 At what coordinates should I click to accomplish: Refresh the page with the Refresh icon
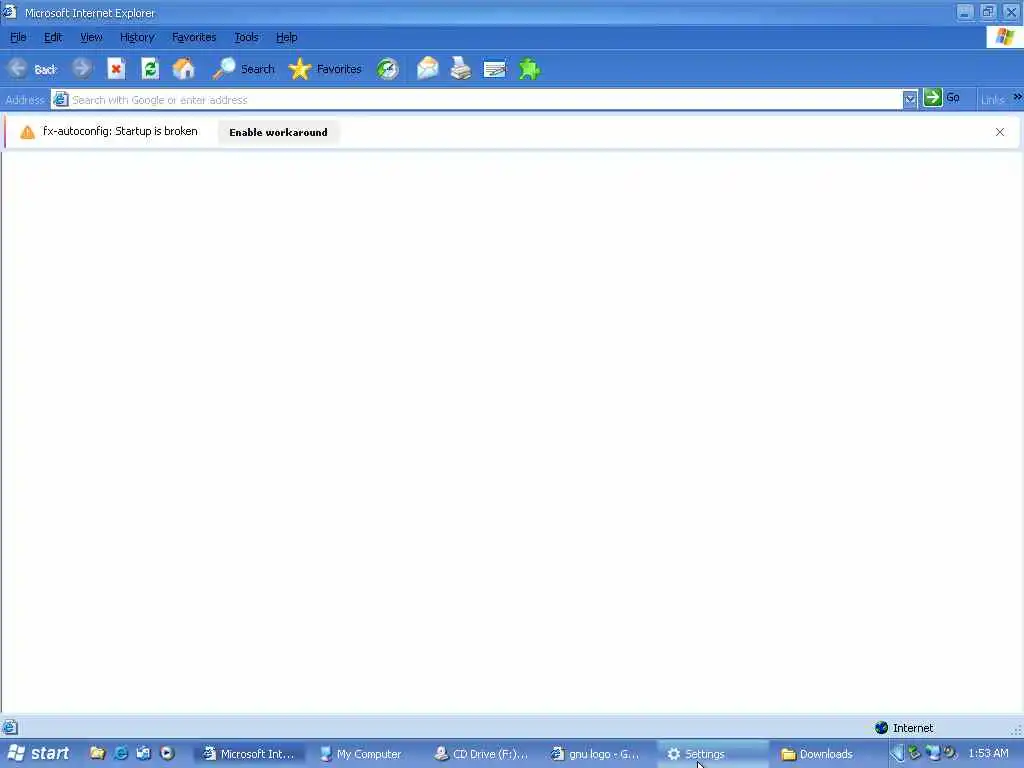[x=150, y=69]
